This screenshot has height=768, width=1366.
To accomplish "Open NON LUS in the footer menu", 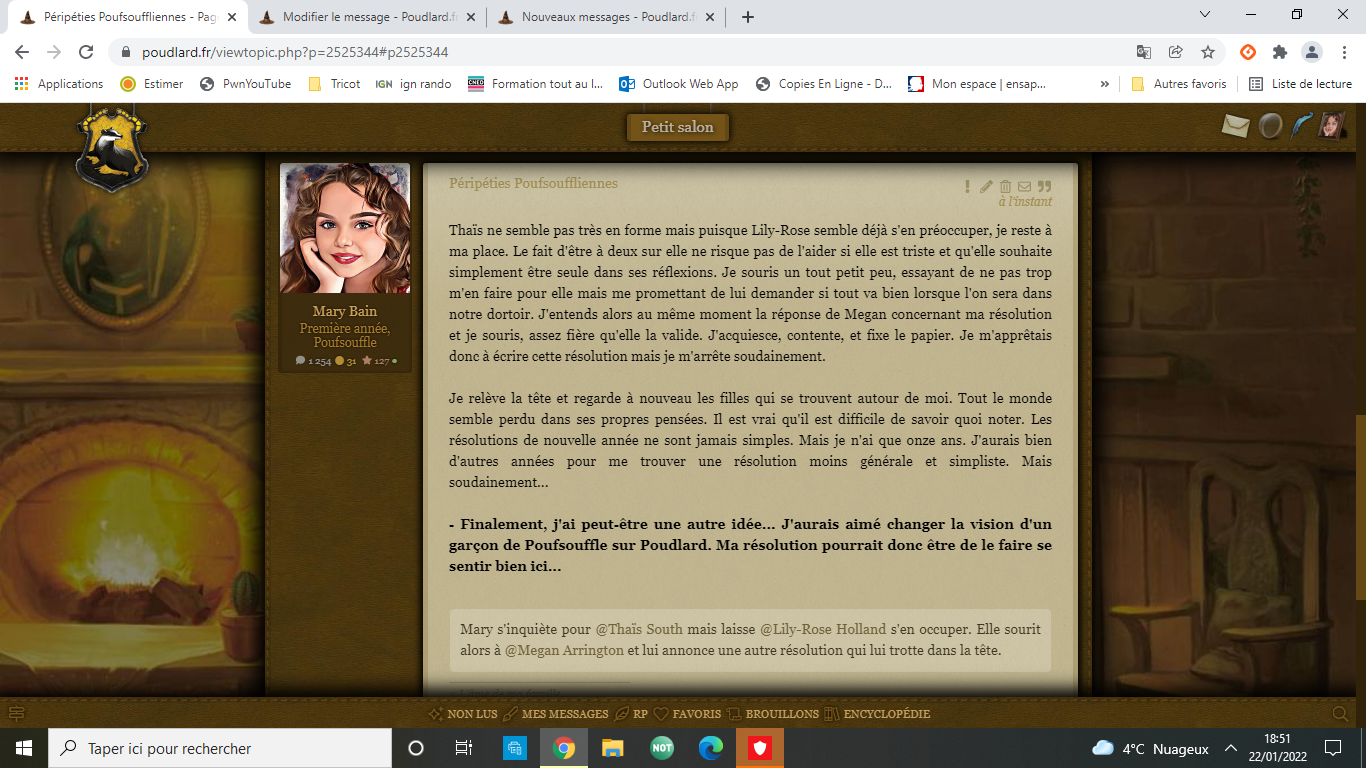I will click(462, 714).
